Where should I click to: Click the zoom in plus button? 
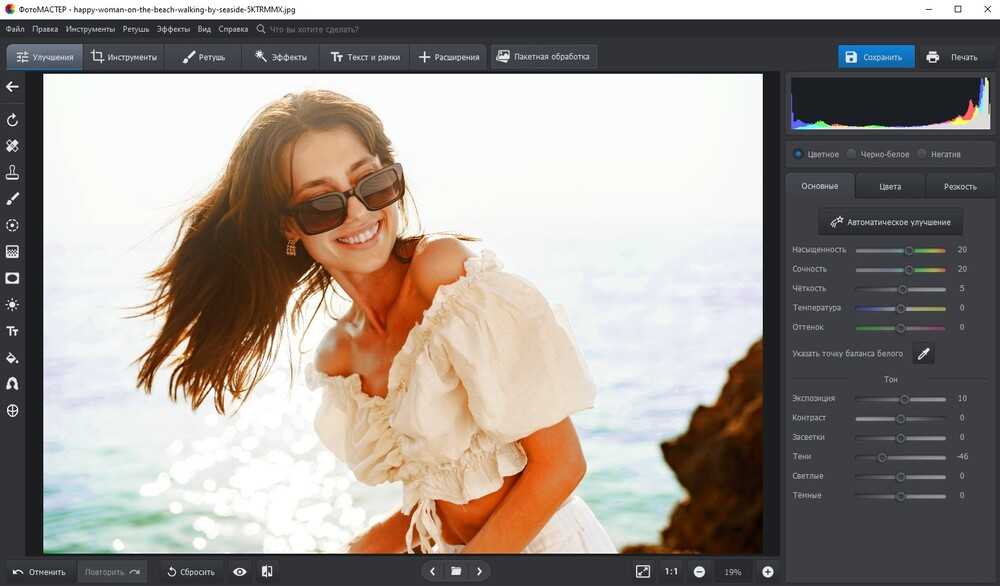(768, 572)
